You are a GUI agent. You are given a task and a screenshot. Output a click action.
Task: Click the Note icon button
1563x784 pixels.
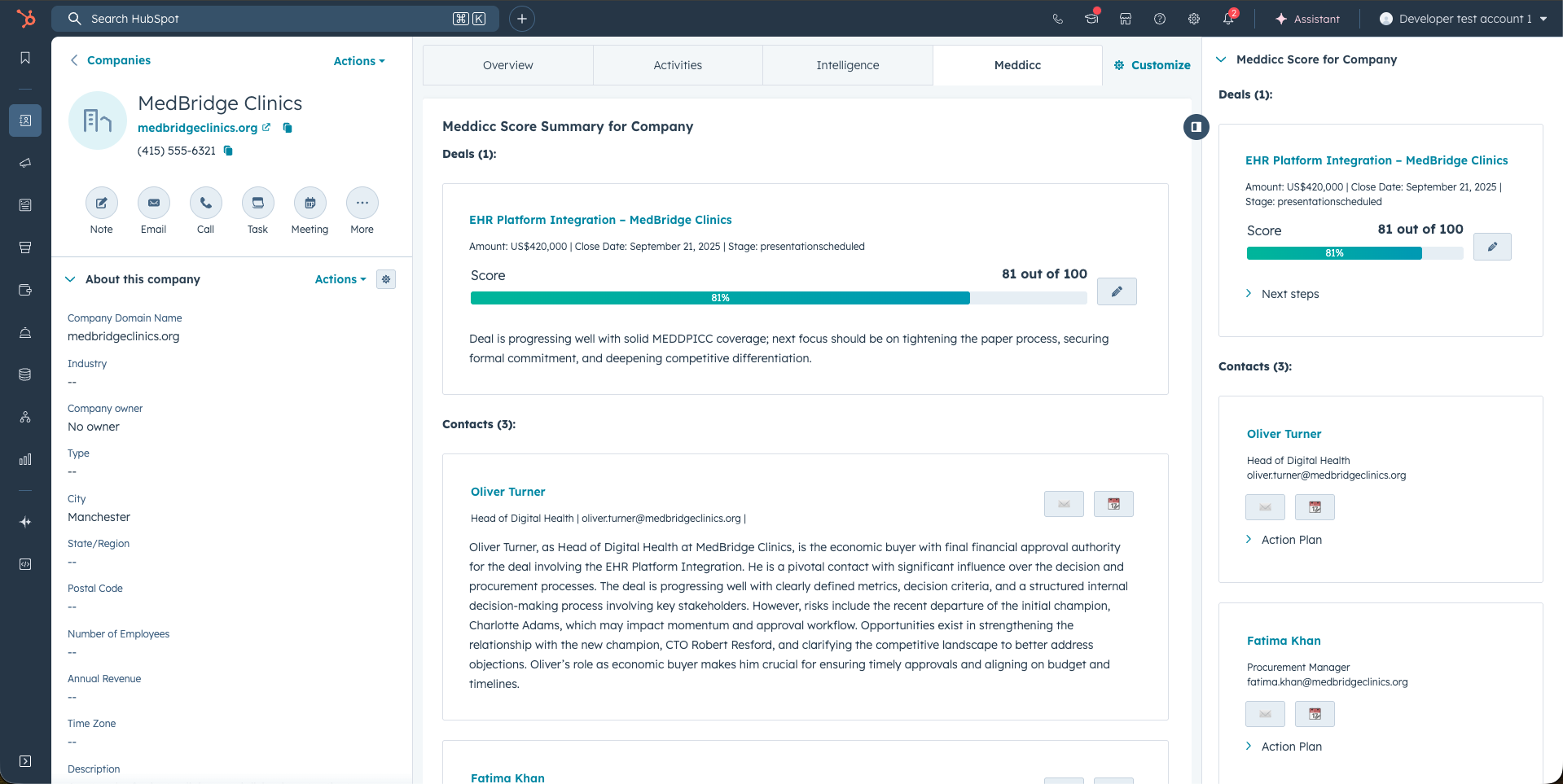[102, 204]
